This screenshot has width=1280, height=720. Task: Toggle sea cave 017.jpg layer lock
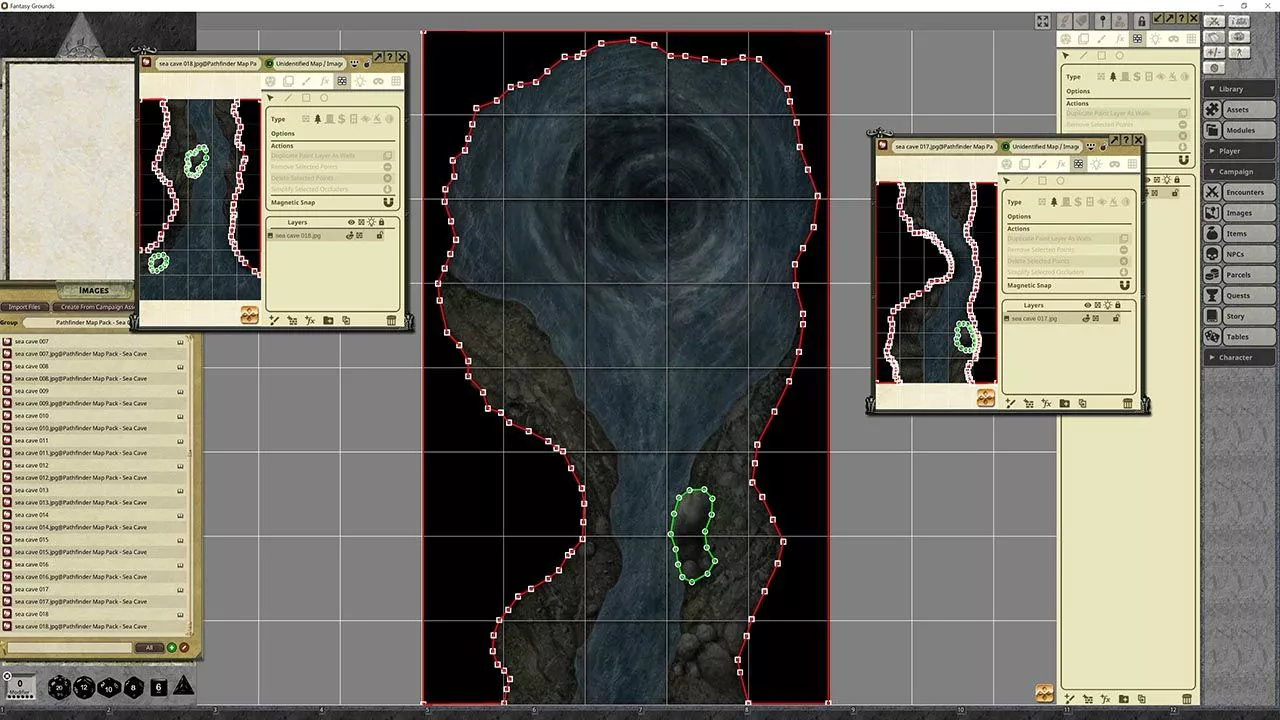pos(1116,318)
